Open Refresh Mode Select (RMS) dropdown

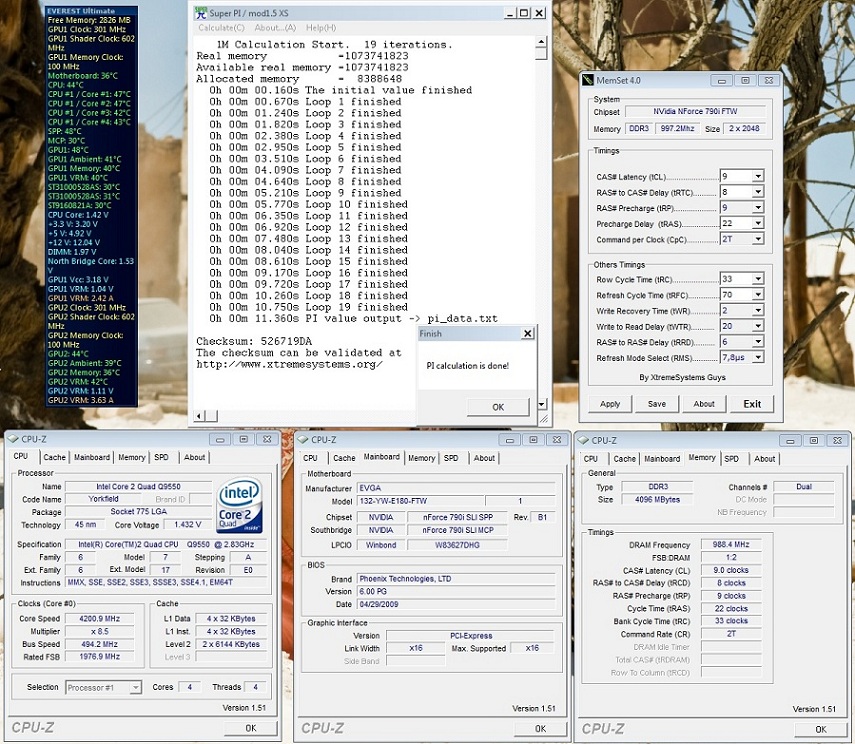click(758, 357)
